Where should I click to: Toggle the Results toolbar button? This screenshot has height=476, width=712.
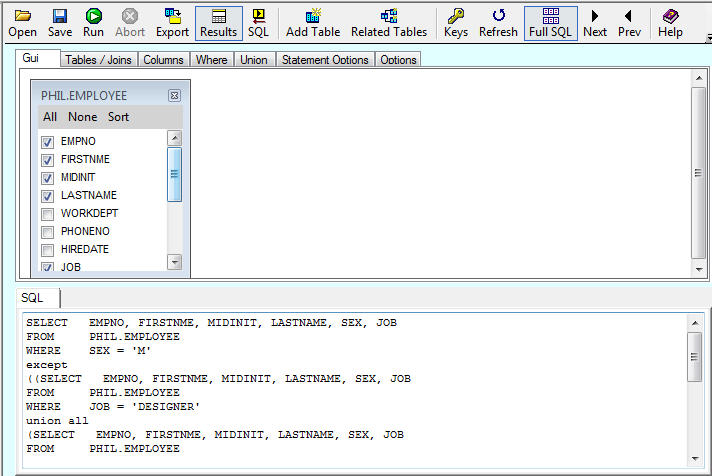(x=219, y=23)
